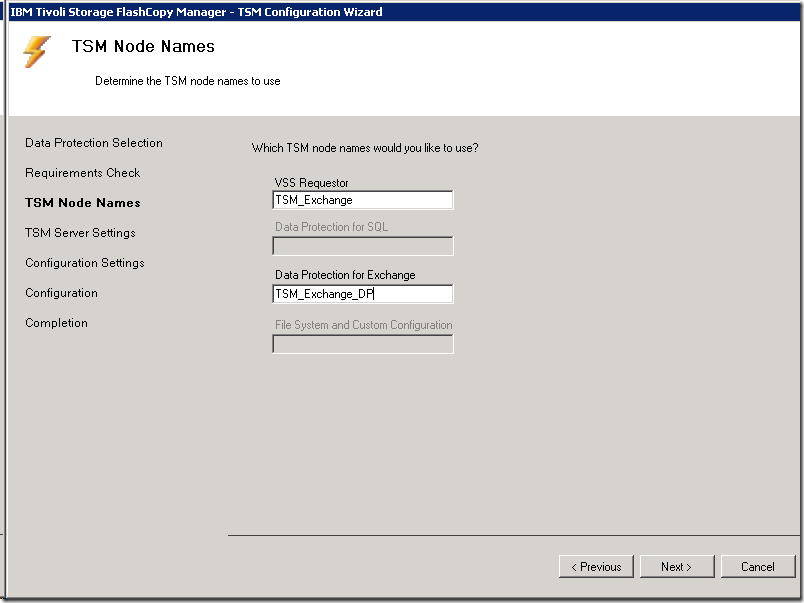Click the TSM Node Names page heading
804x603 pixels.
143,46
